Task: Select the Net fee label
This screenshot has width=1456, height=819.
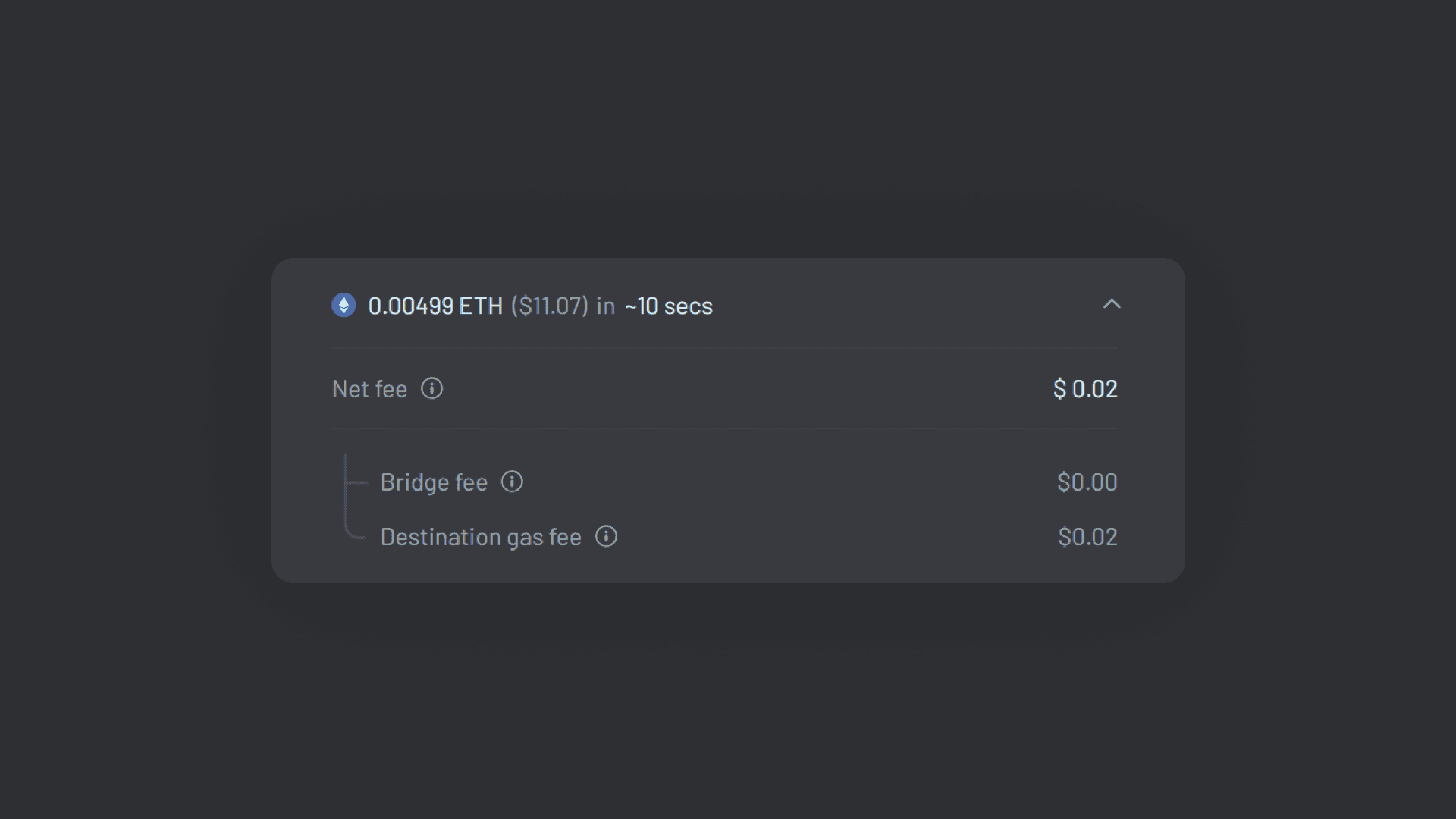Action: pos(369,390)
